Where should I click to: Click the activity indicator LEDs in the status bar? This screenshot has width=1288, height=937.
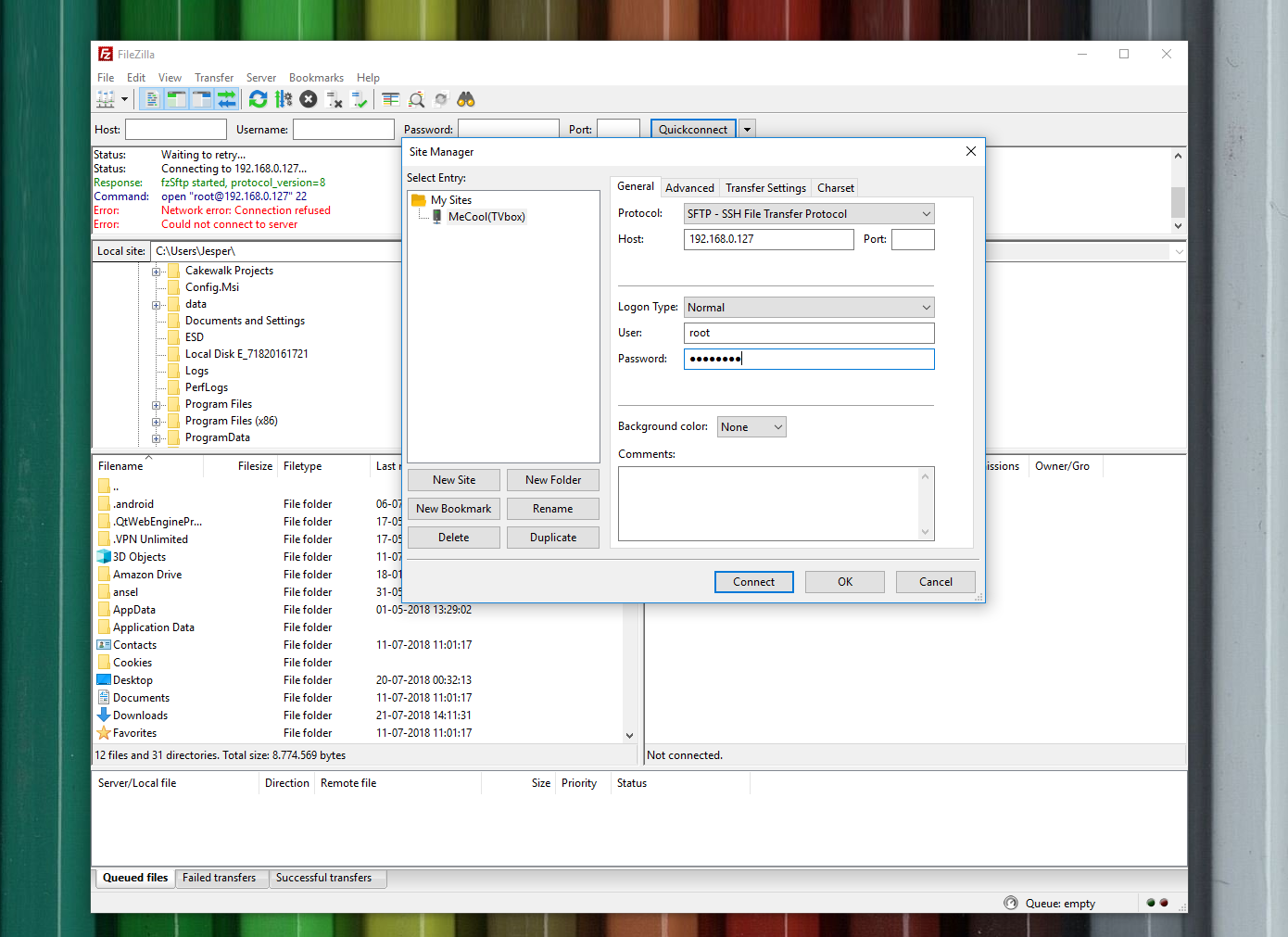pos(1157,903)
